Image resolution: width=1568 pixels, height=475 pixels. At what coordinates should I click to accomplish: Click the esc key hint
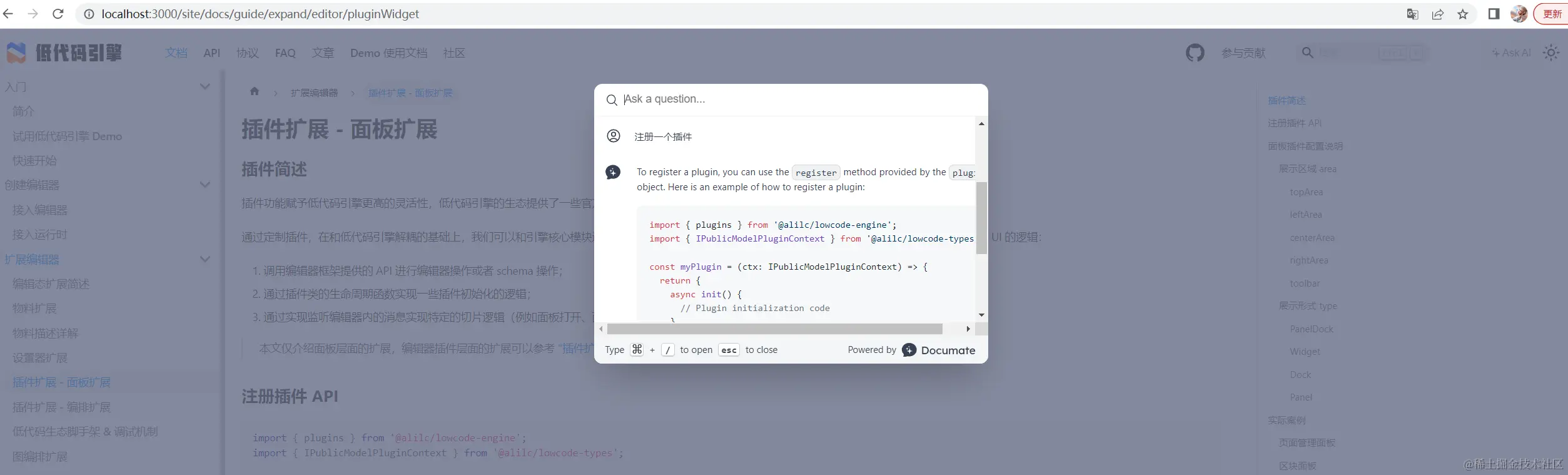coord(729,350)
